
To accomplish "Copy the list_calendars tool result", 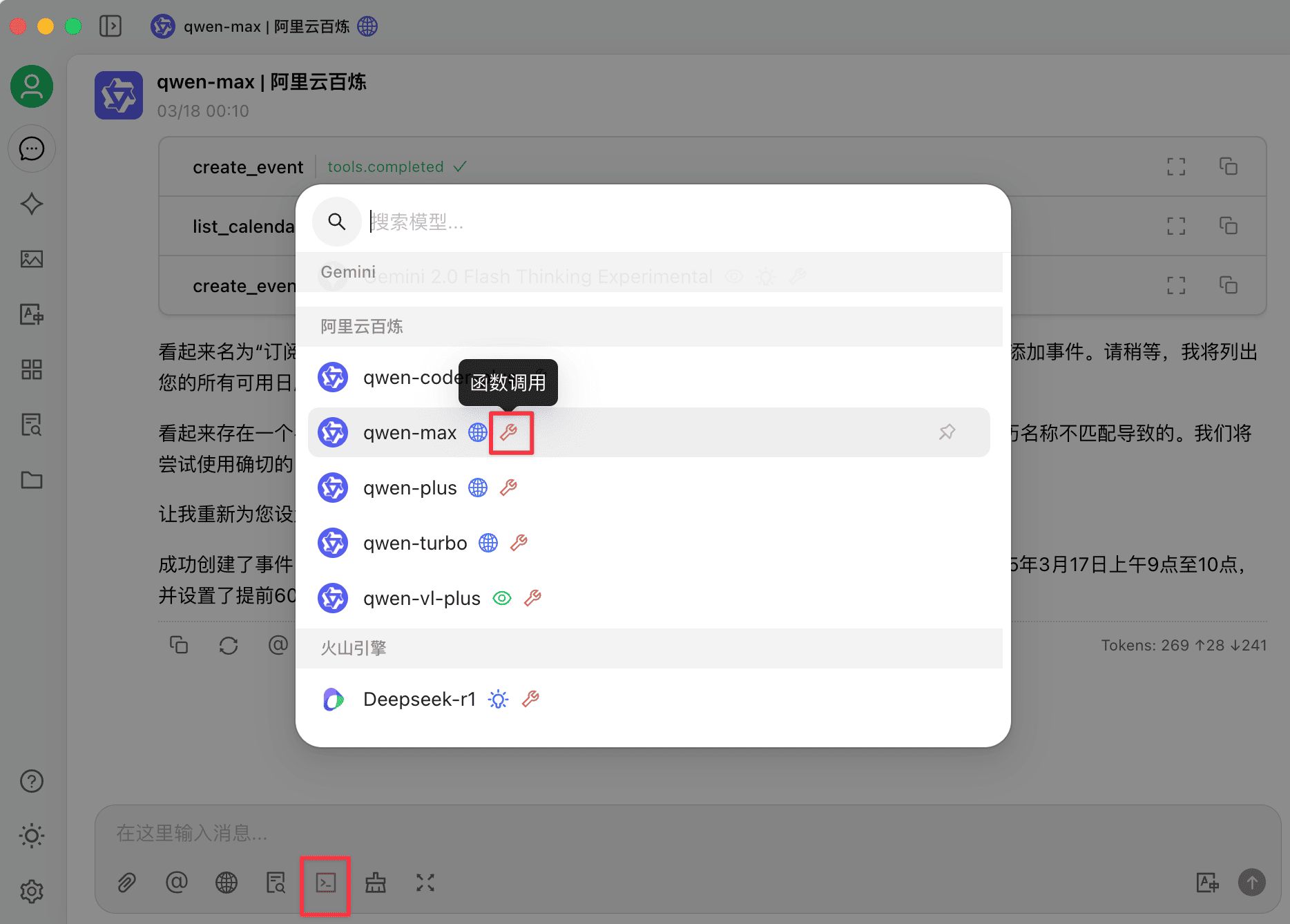I will click(1229, 226).
